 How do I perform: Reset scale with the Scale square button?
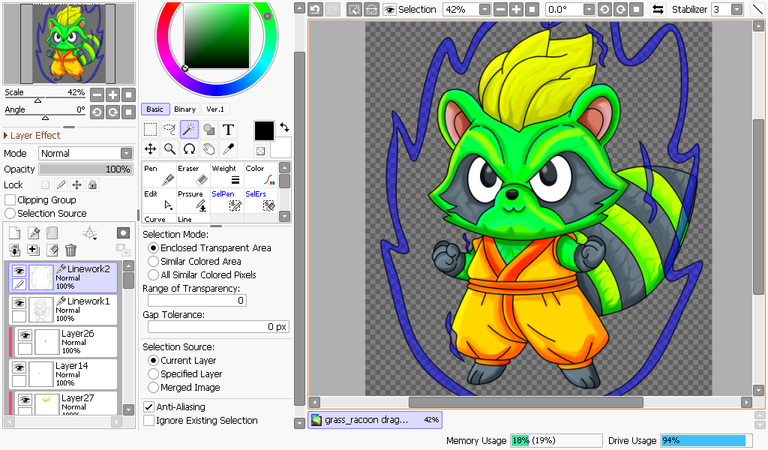128,95
